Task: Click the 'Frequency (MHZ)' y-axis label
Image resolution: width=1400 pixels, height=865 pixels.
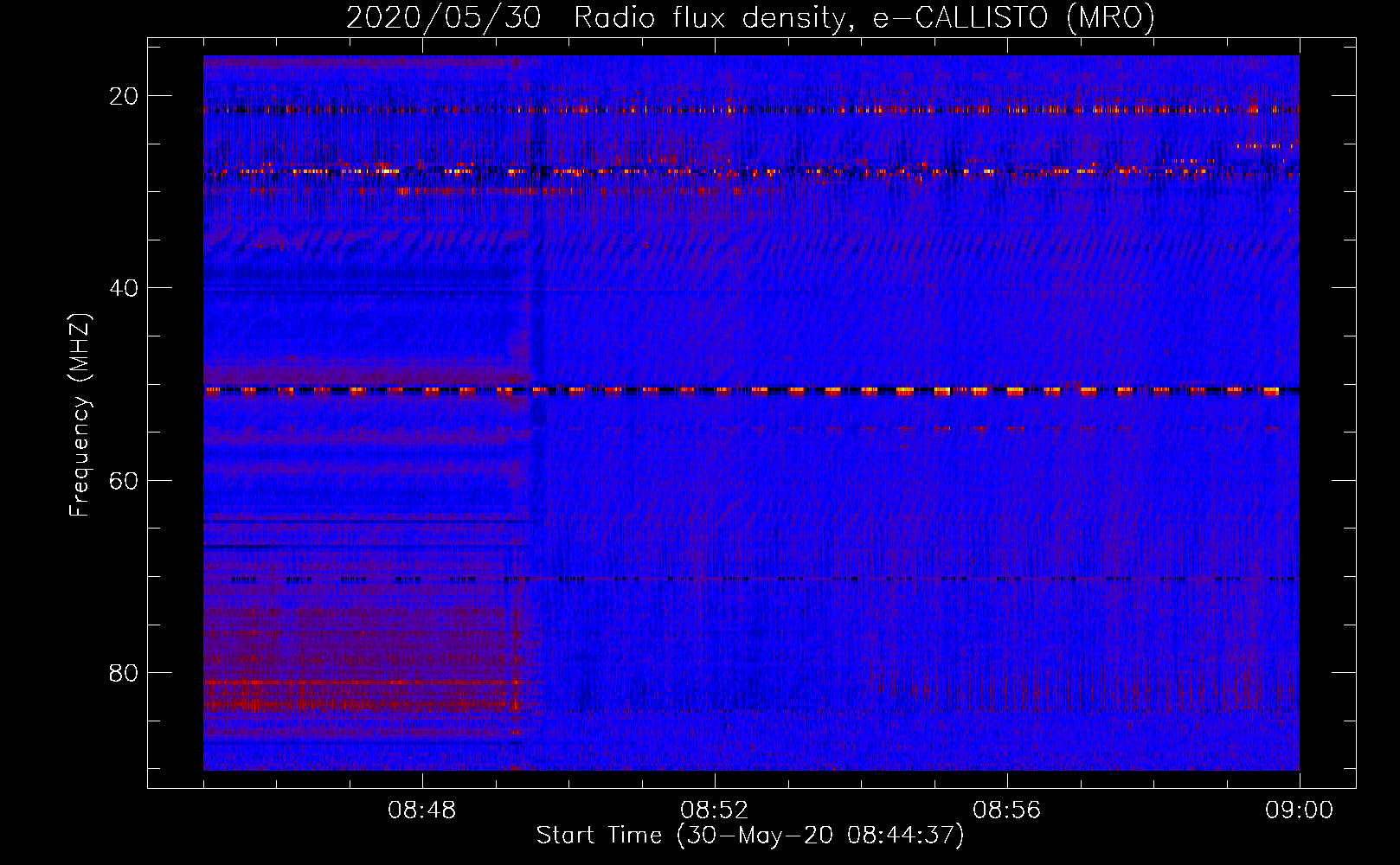Action: 80,414
